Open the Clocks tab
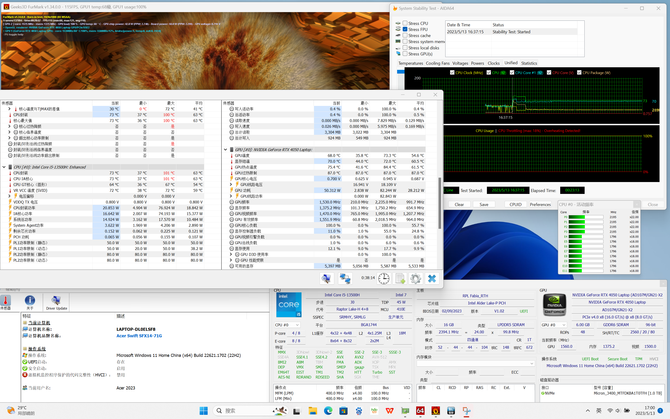The width and height of the screenshot is (670, 419). point(494,63)
